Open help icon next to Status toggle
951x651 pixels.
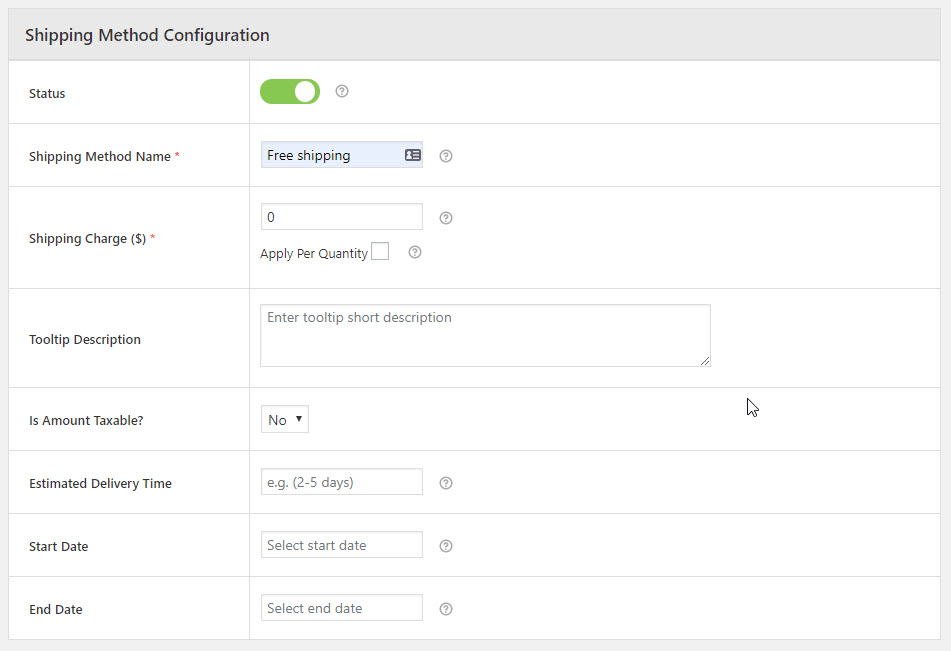[x=342, y=91]
